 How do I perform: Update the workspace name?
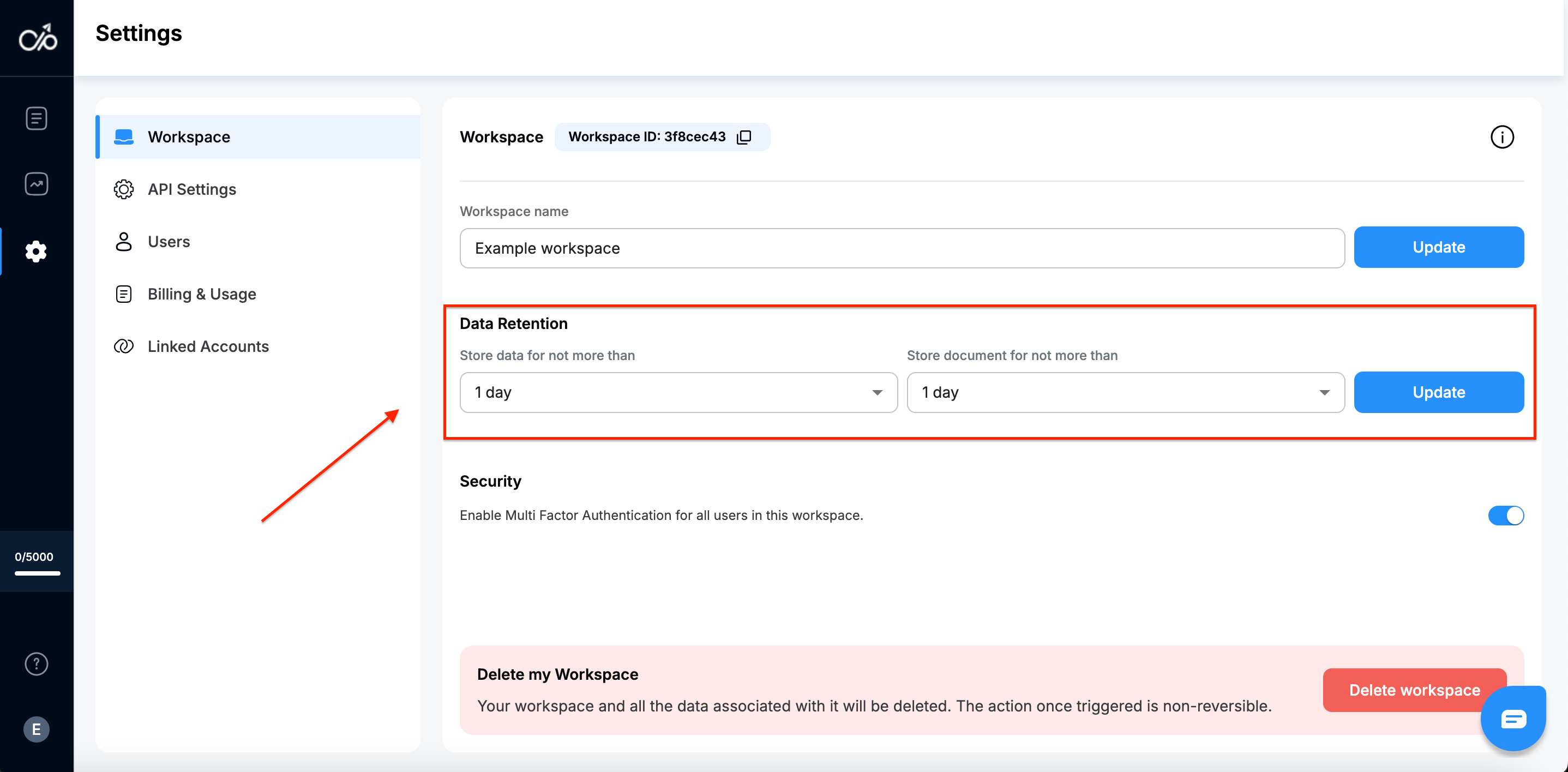tap(1438, 247)
